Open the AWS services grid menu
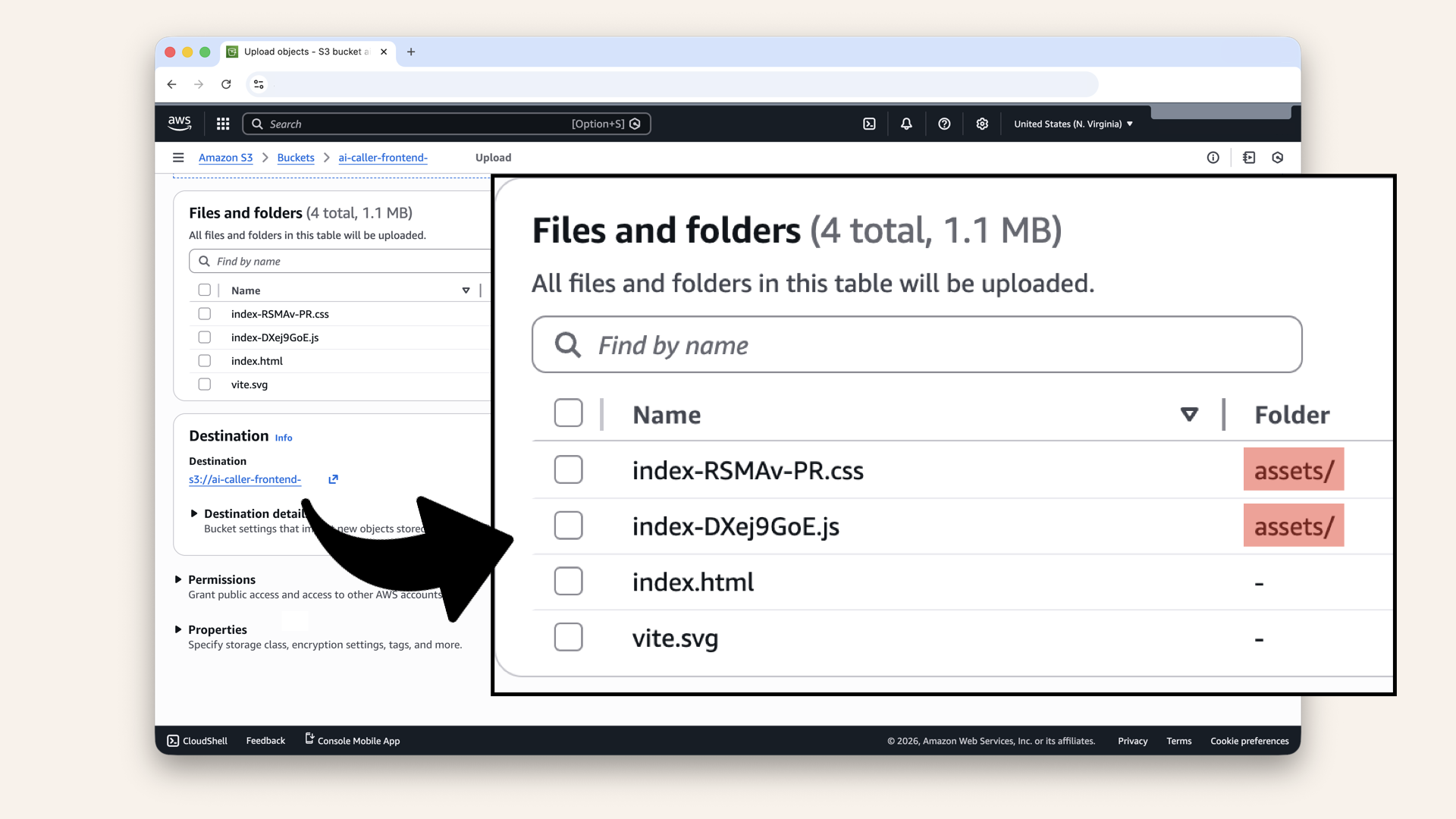 (x=222, y=124)
